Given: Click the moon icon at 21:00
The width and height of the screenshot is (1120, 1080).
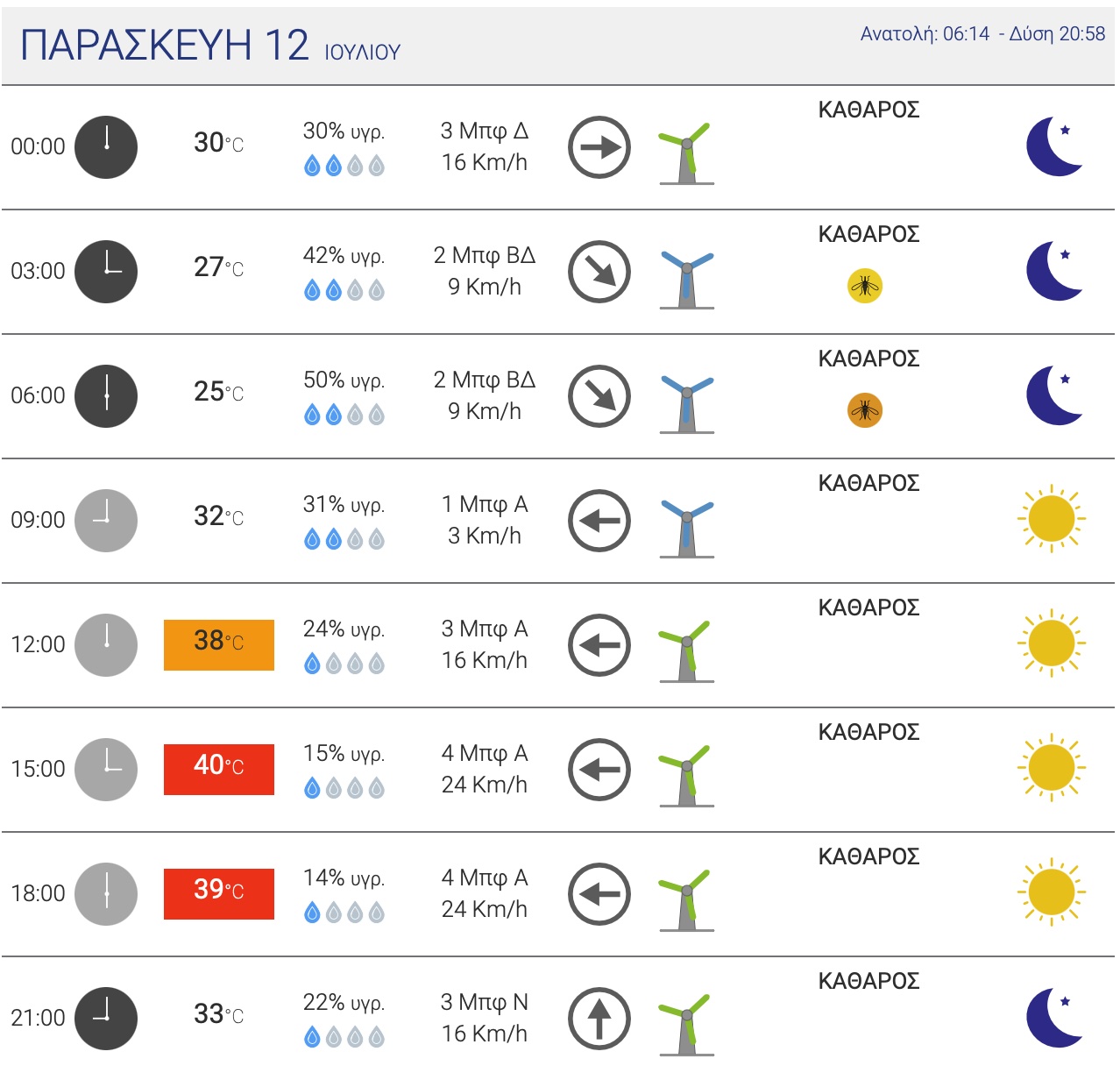Looking at the screenshot, I should click(x=1053, y=1017).
